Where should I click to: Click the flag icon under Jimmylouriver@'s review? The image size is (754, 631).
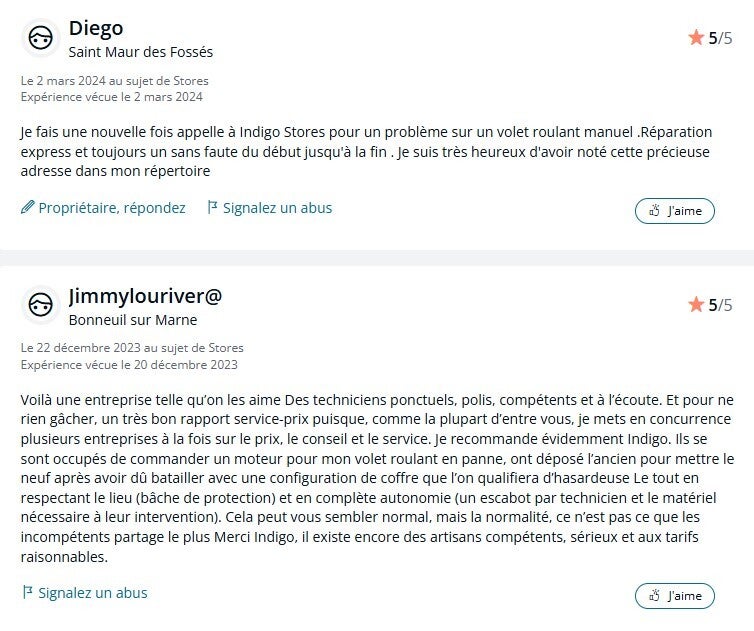pyautogui.click(x=27, y=593)
